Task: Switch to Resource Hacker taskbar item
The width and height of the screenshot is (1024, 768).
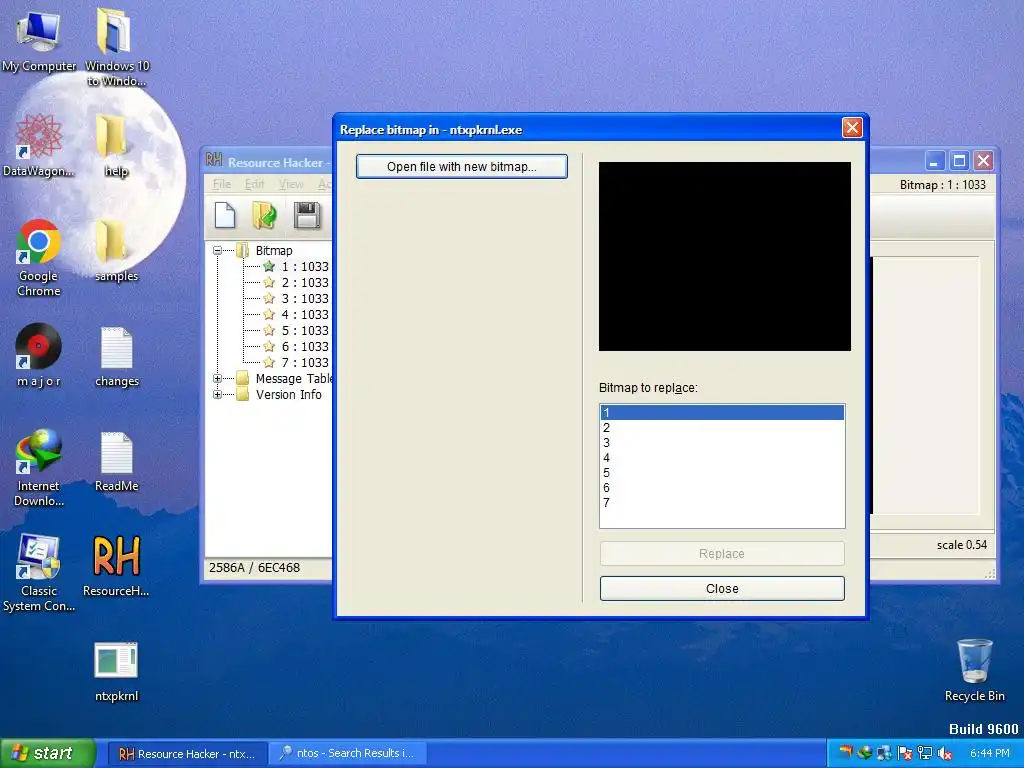Action: point(187,754)
